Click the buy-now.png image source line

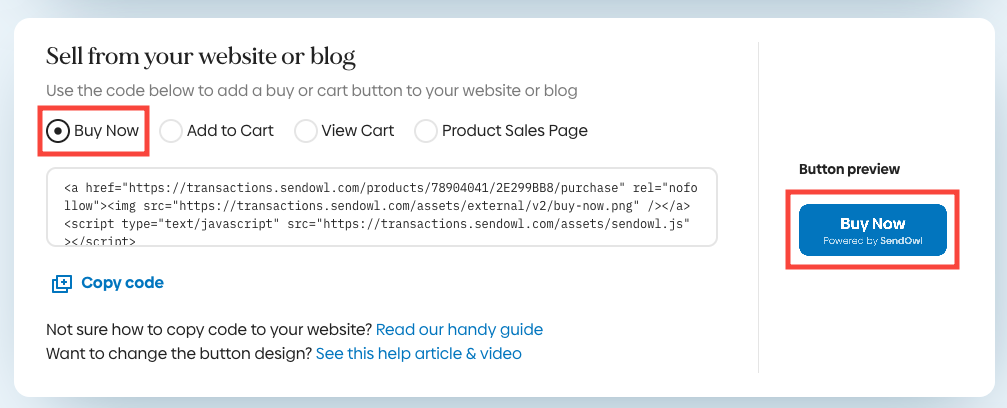(x=377, y=206)
